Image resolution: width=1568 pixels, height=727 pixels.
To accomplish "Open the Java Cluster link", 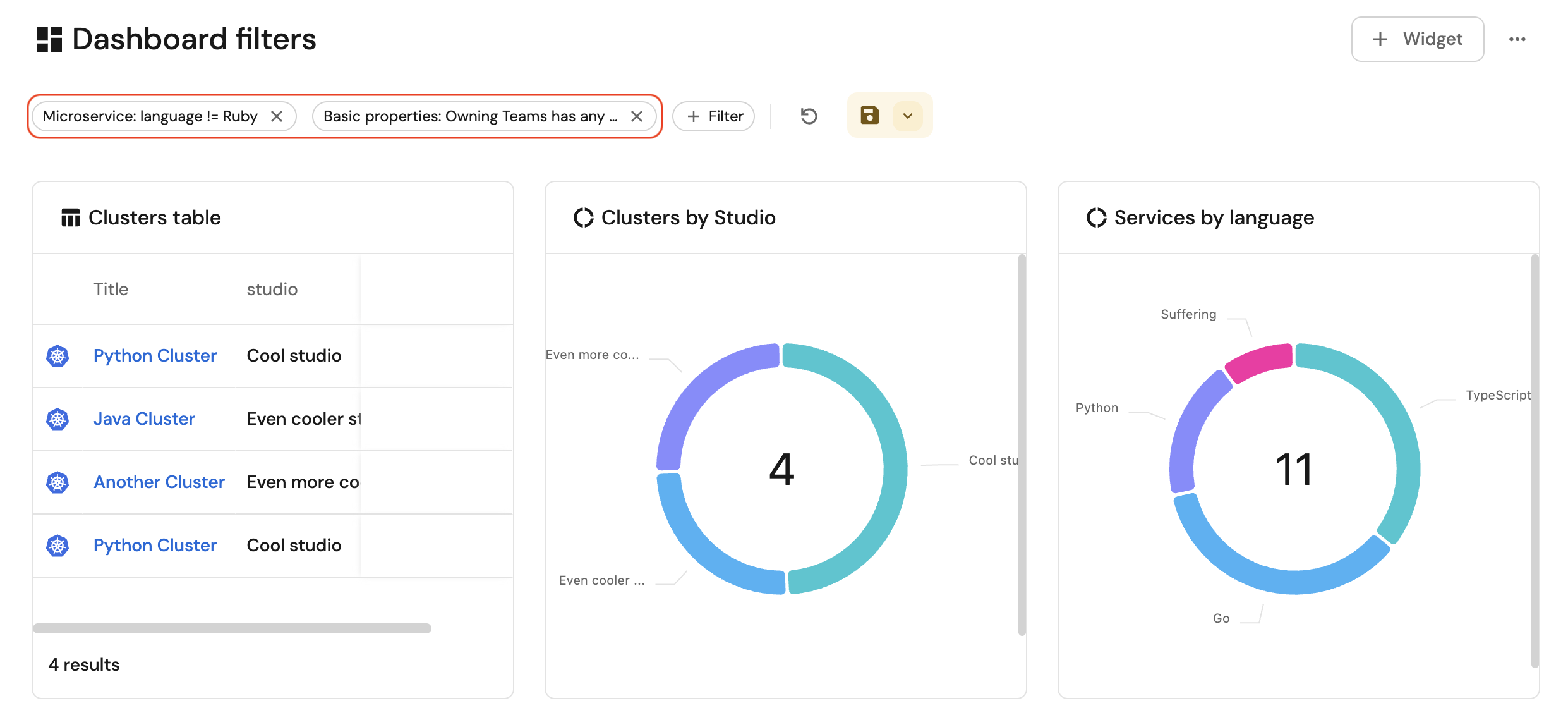I will coord(144,418).
